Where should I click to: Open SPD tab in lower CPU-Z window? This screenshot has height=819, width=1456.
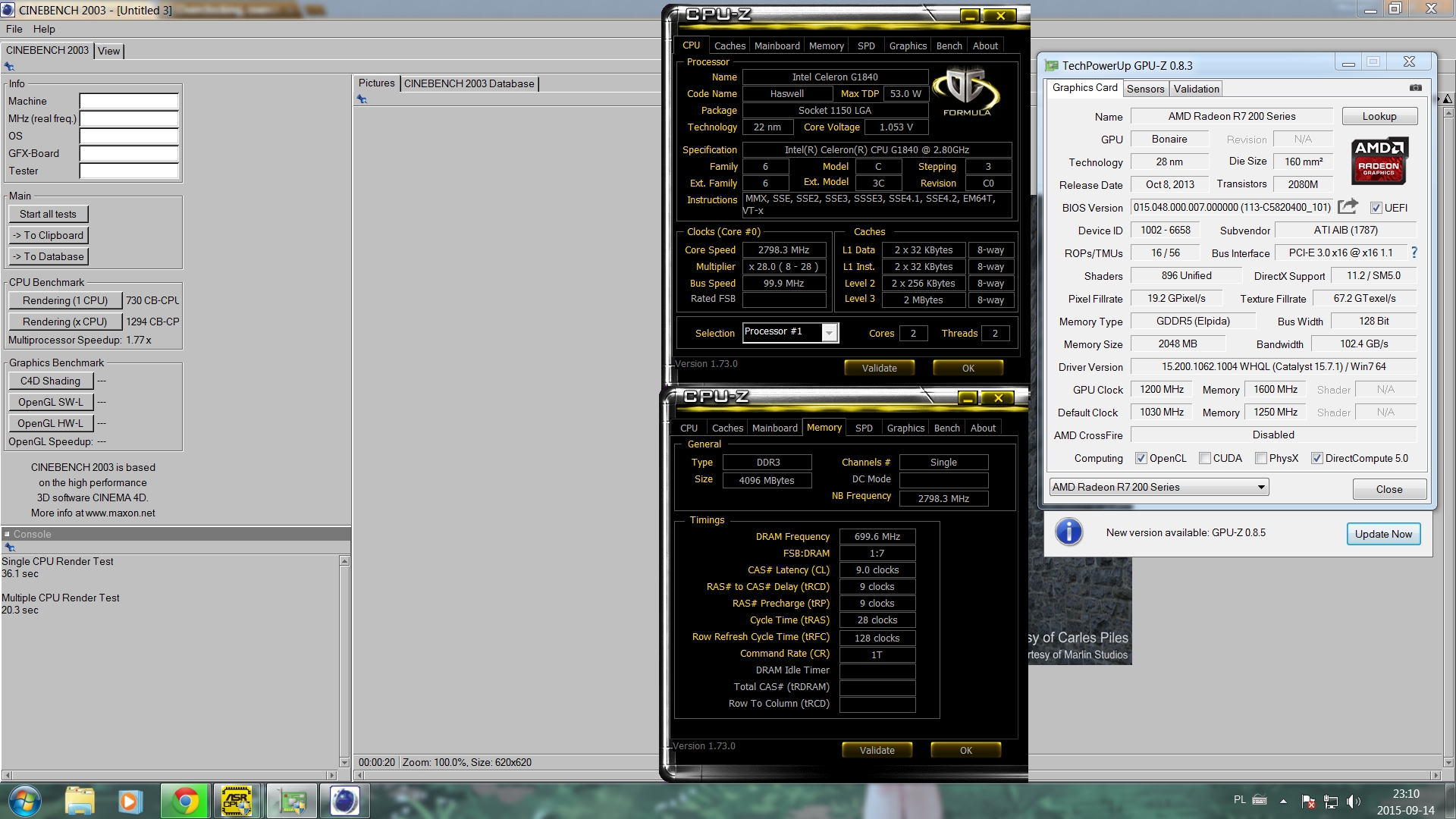click(x=864, y=428)
